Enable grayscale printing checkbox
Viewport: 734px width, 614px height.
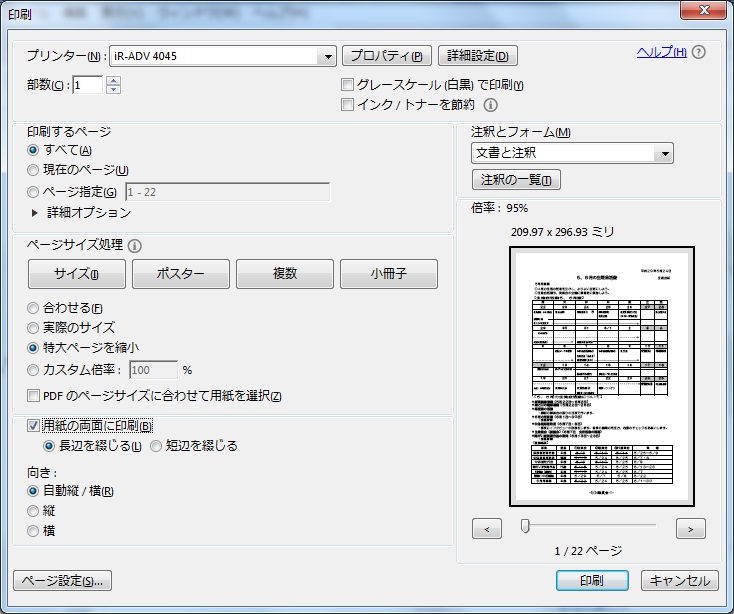click(x=348, y=85)
